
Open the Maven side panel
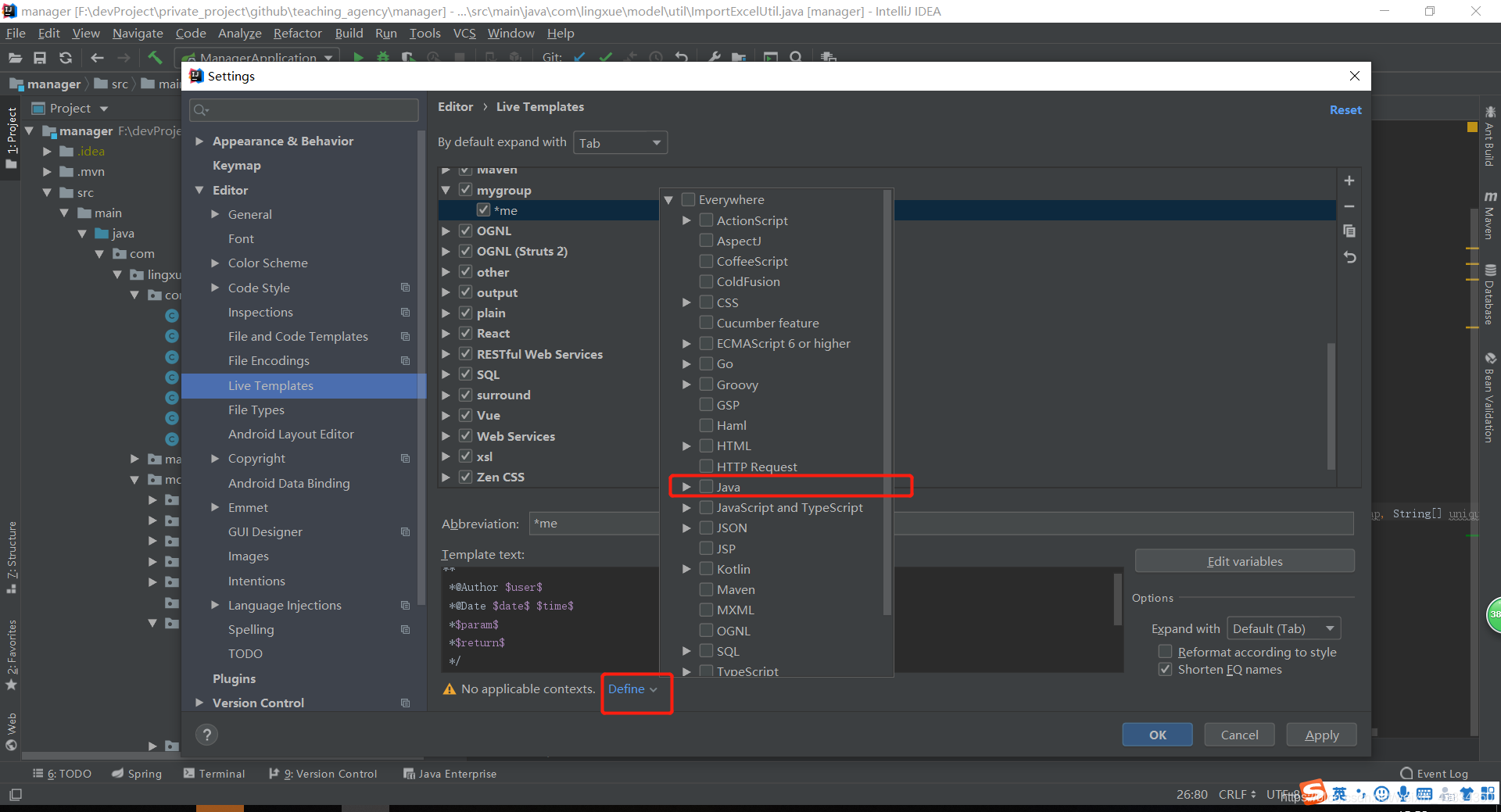point(1489,216)
